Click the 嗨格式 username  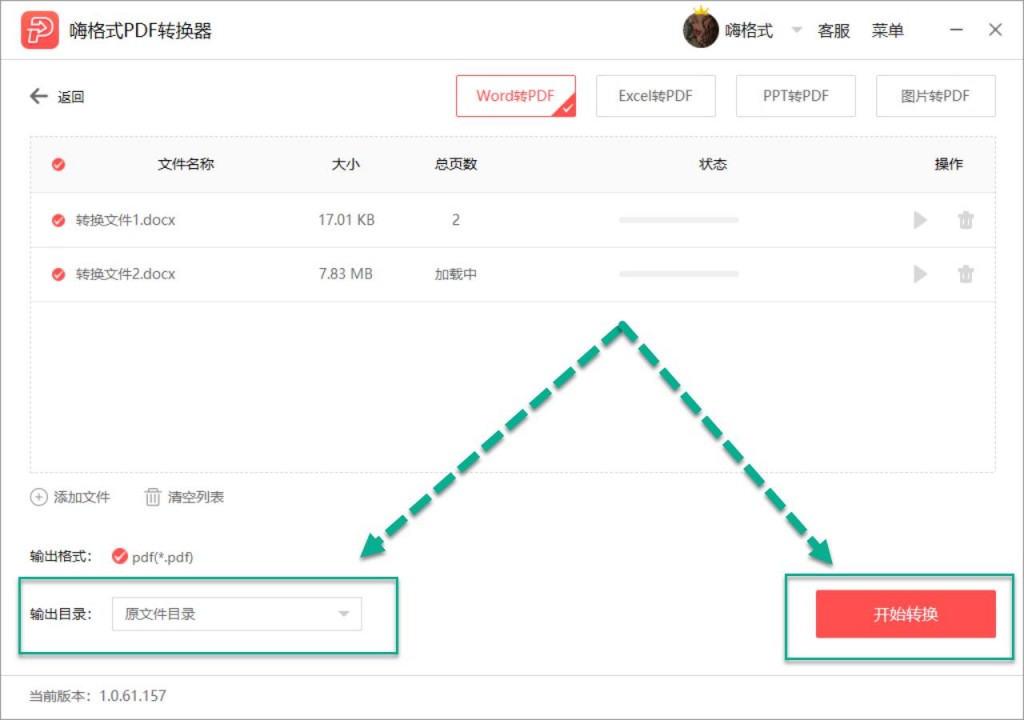click(x=749, y=31)
